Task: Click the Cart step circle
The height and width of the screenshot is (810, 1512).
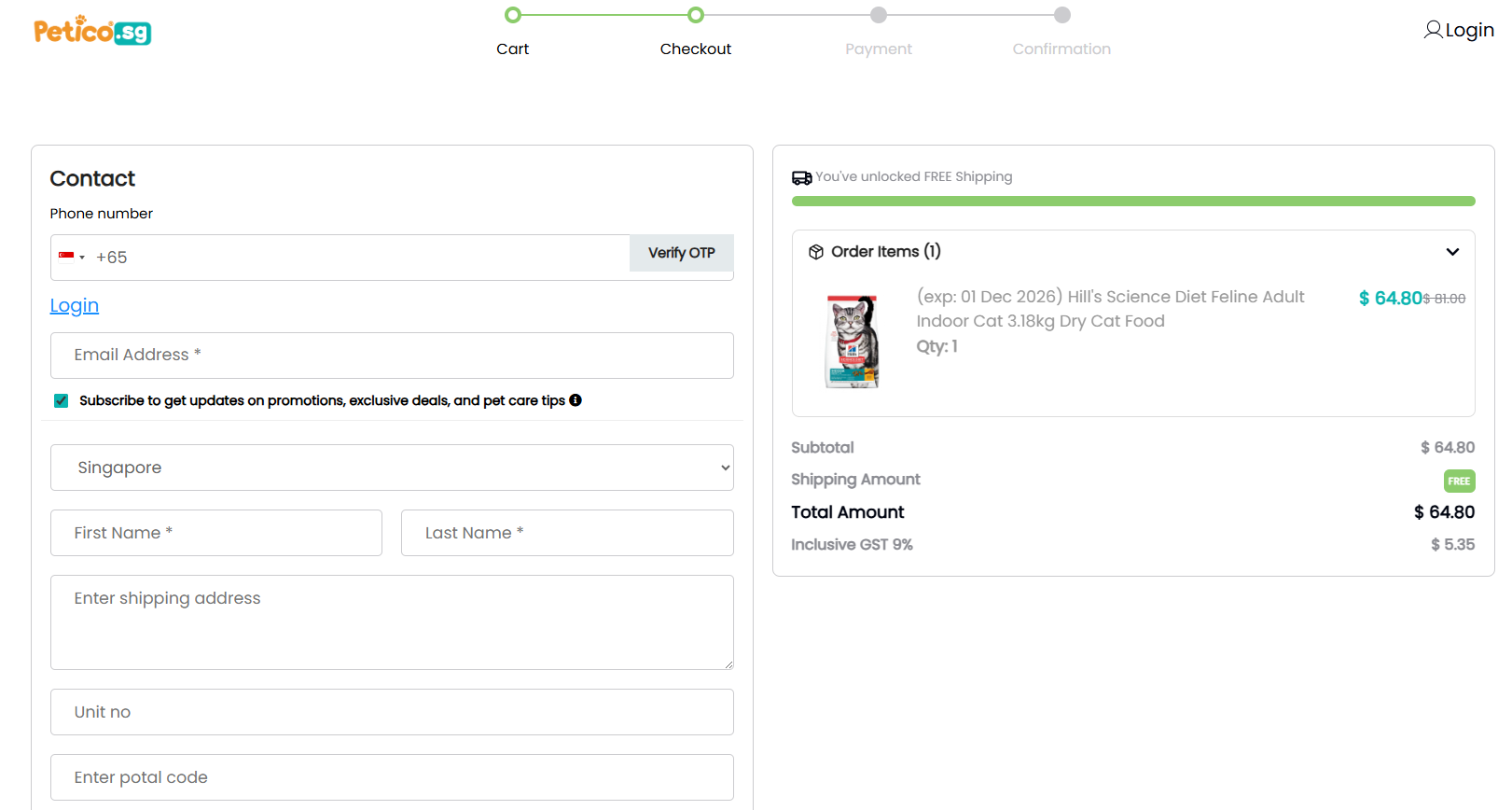Action: coord(512,15)
